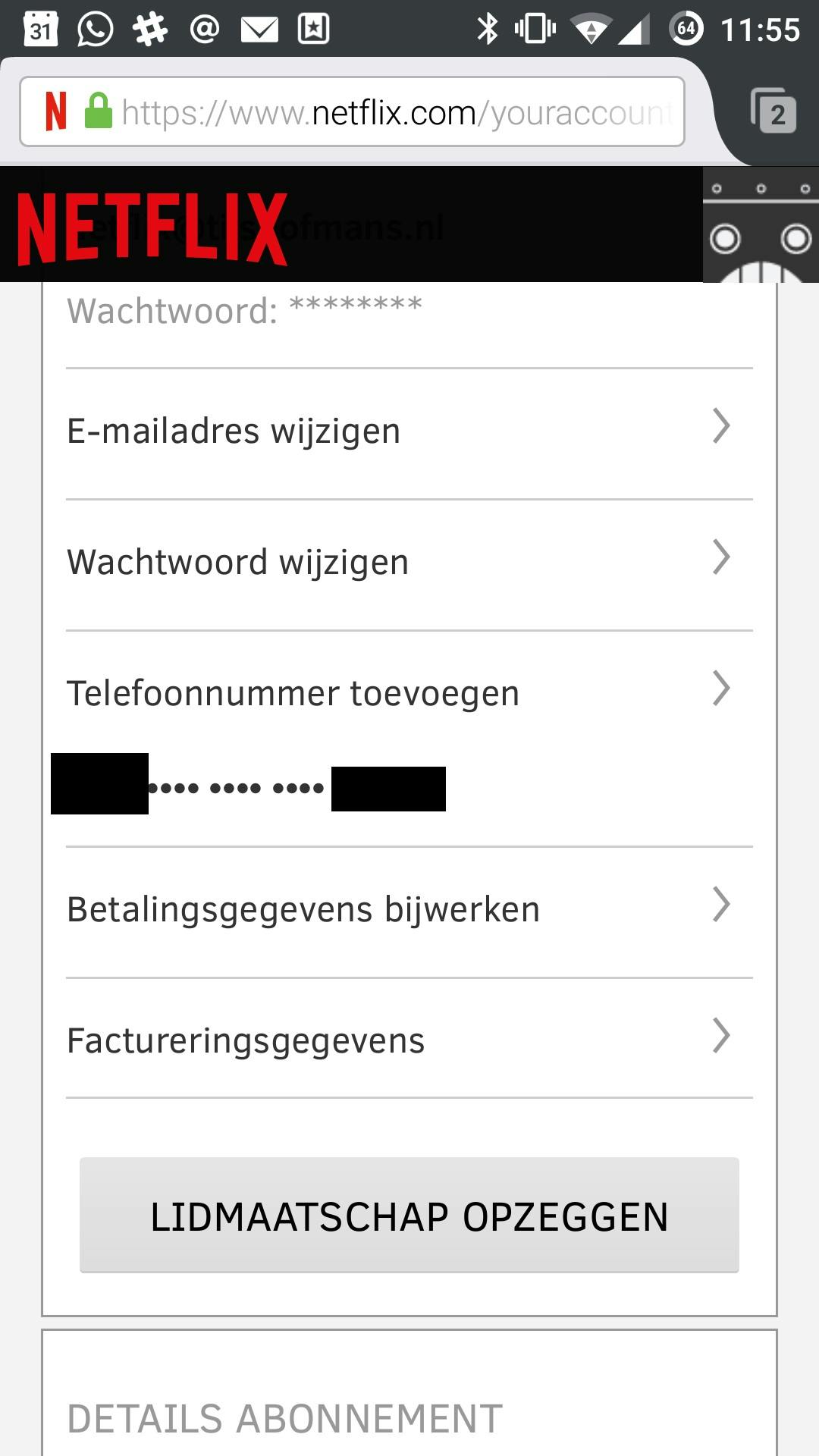Image resolution: width=819 pixels, height=1456 pixels.
Task: Tap the battery indicator showing 64
Action: click(686, 30)
